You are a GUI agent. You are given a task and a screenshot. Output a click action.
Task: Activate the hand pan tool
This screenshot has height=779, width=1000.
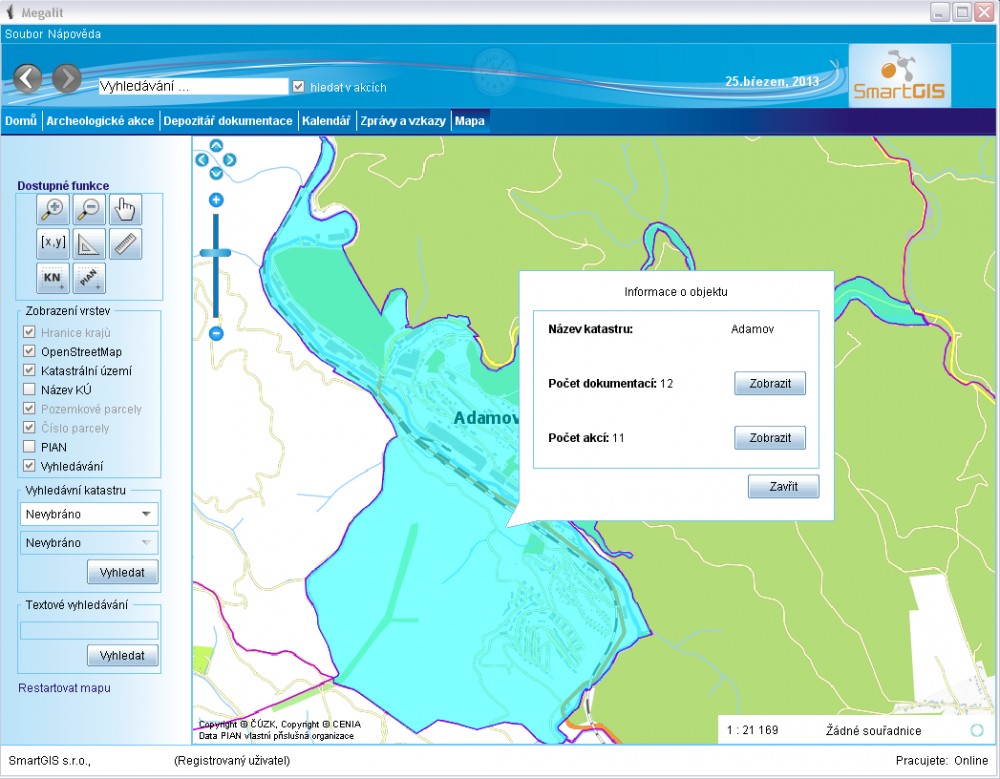coord(126,210)
